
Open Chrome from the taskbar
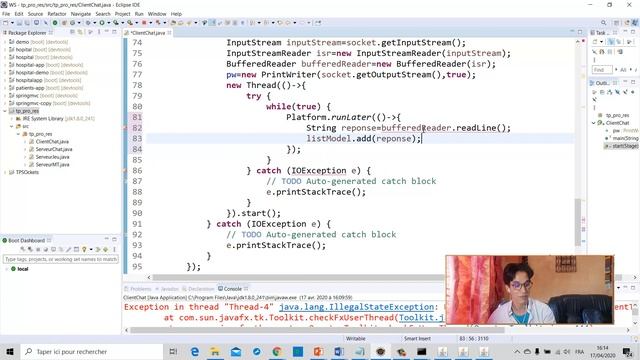[x=277, y=351]
